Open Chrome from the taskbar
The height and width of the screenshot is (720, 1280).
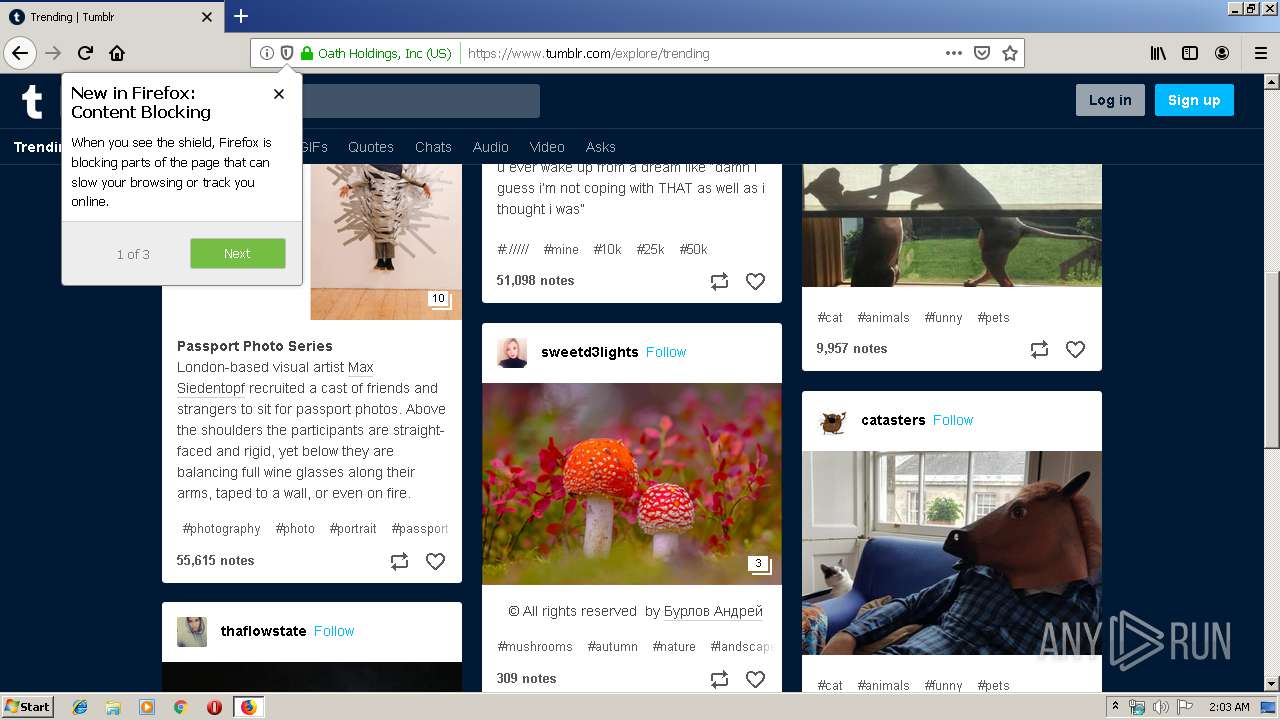point(180,707)
